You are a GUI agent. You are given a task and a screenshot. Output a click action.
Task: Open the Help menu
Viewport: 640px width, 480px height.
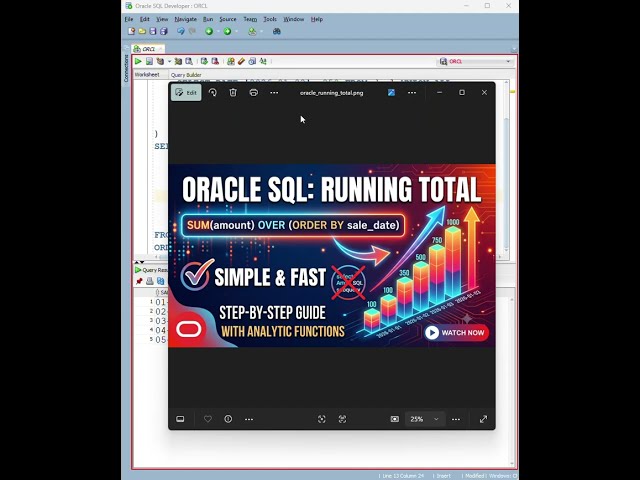tap(317, 19)
